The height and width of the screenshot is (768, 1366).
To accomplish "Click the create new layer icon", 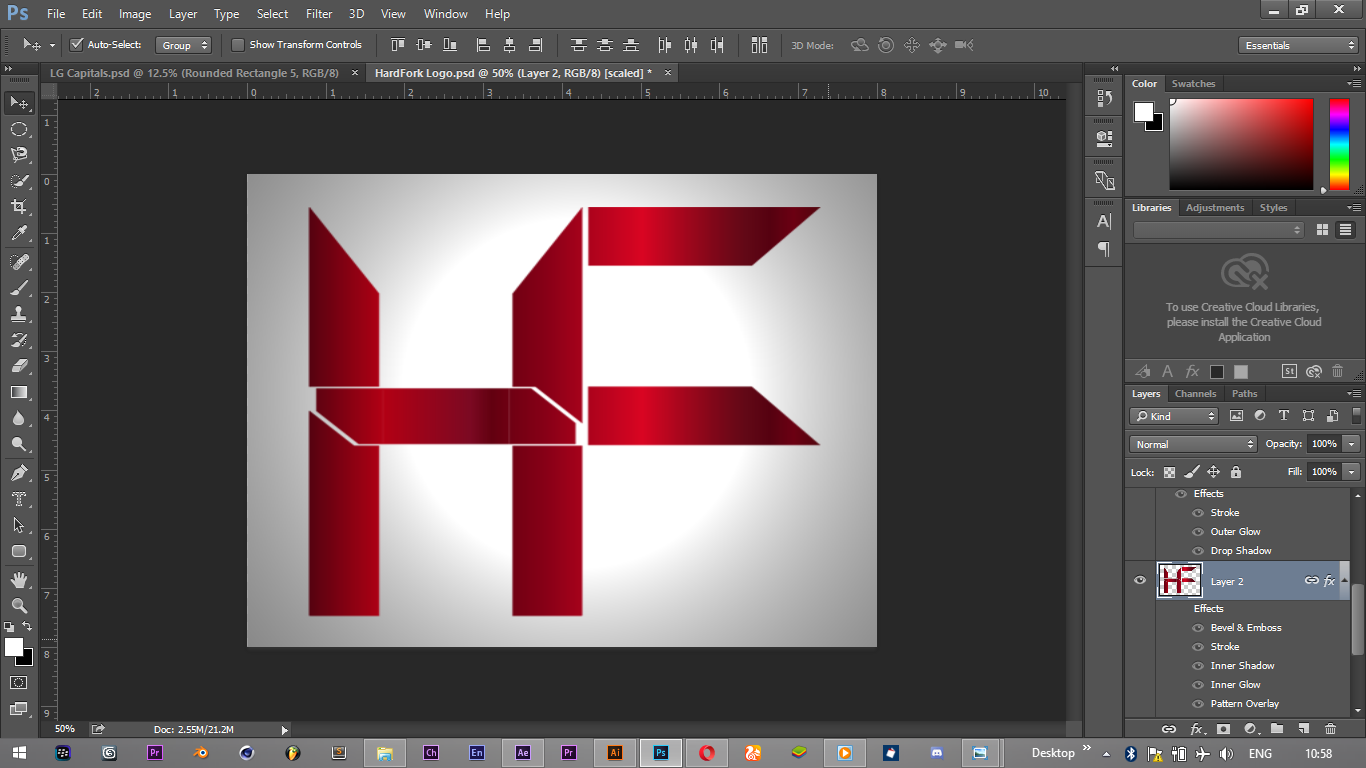I will pyautogui.click(x=1303, y=729).
